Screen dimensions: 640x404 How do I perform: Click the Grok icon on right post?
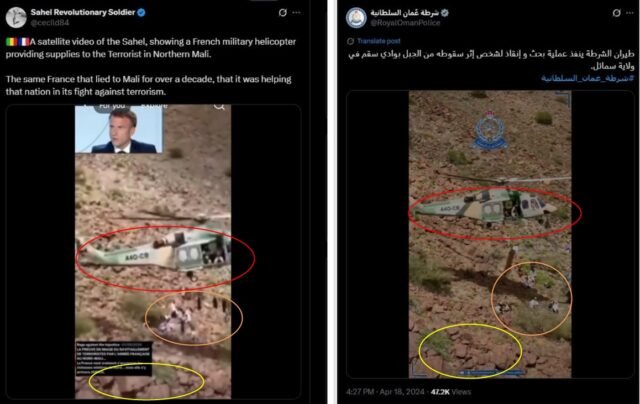[x=617, y=13]
